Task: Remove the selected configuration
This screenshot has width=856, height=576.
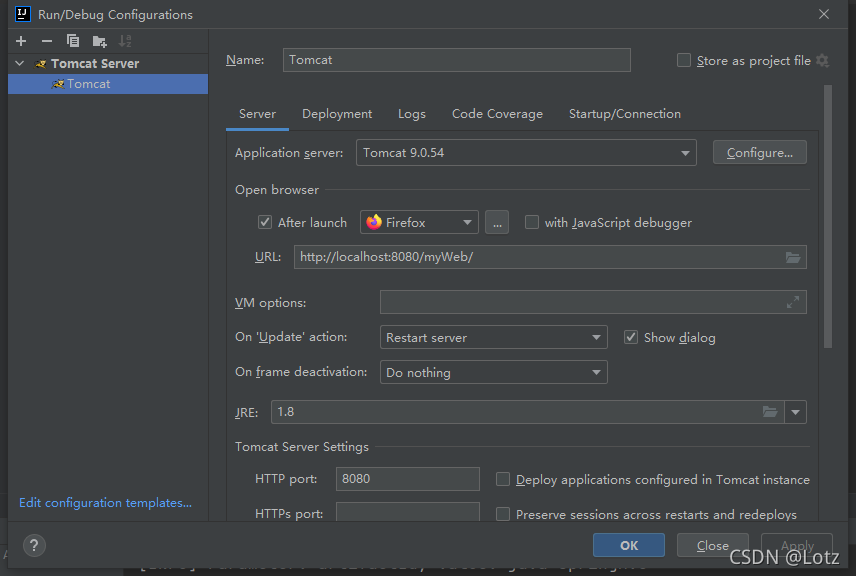Action: click(47, 41)
